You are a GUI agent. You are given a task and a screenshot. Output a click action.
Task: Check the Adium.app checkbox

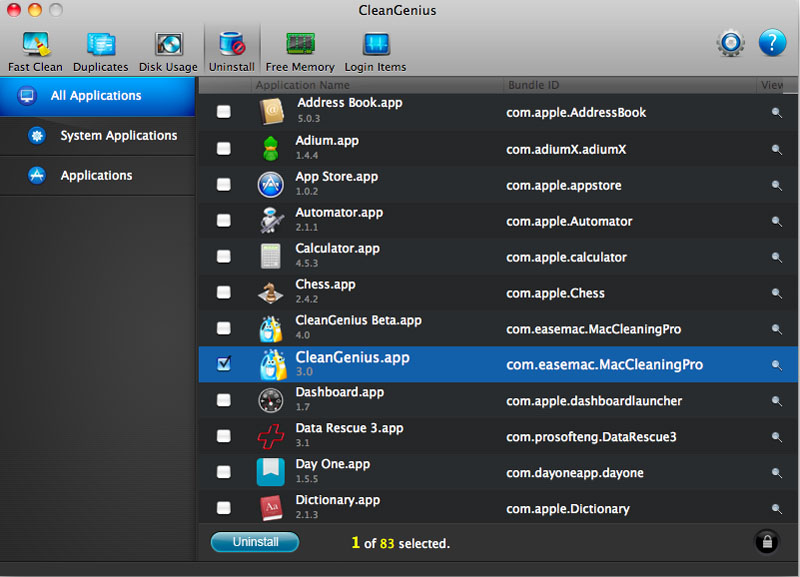tap(223, 148)
